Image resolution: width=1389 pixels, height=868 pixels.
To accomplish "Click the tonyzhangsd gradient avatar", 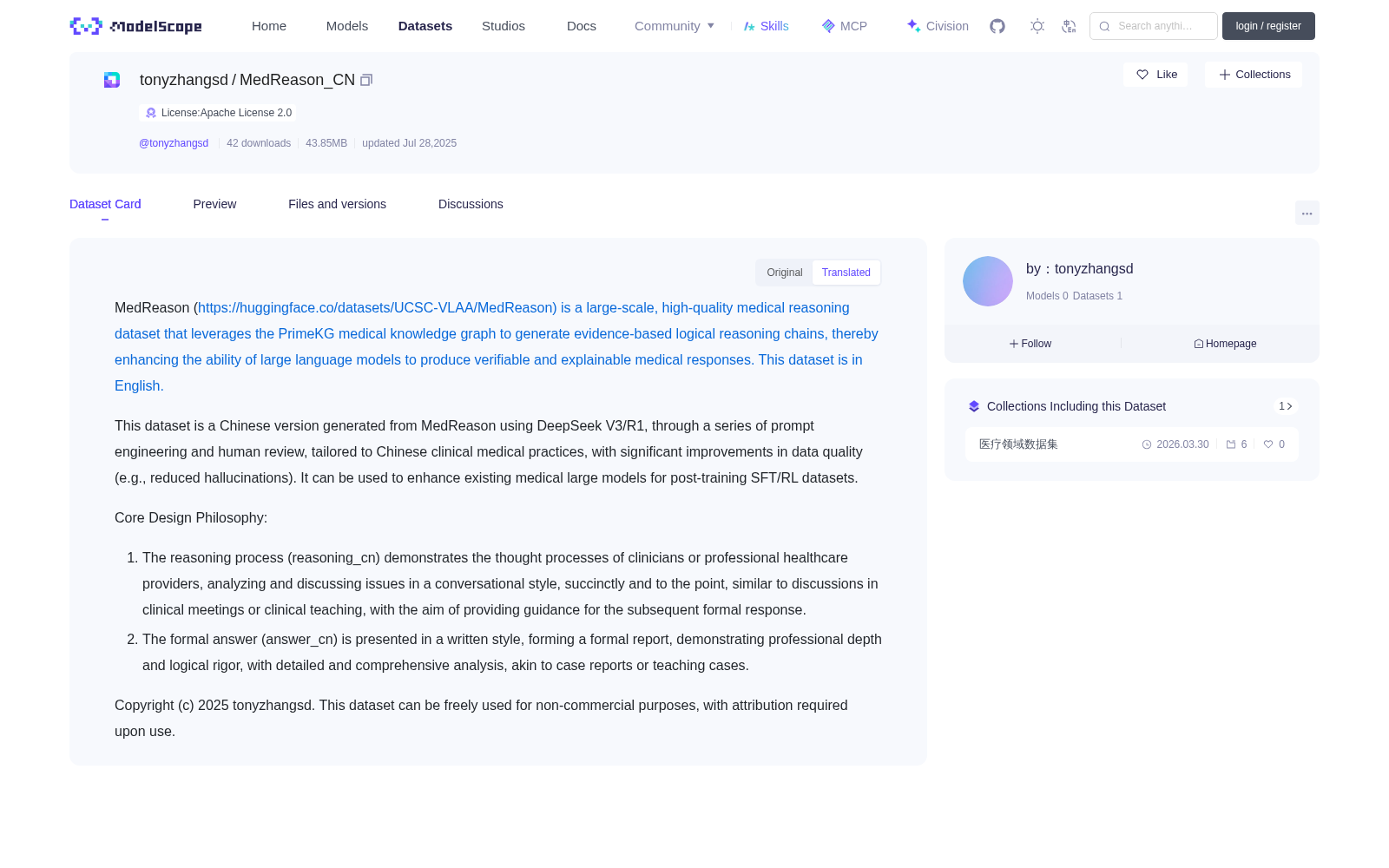I will pos(988,281).
